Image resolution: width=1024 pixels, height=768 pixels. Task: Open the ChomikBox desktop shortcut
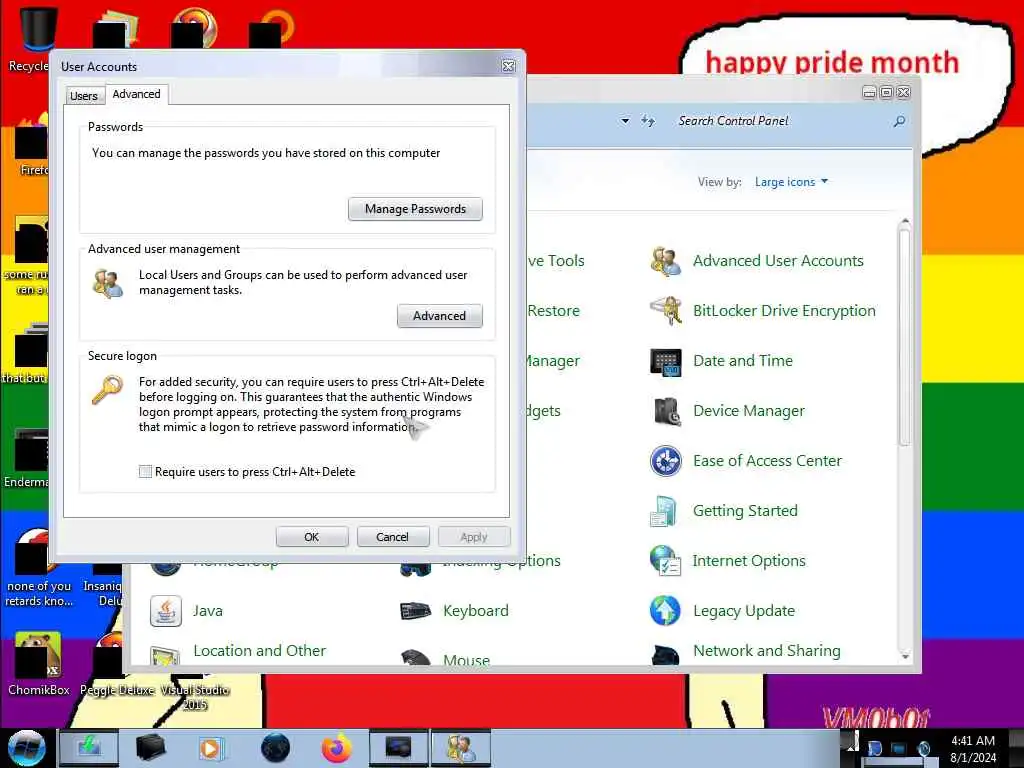[x=38, y=663]
